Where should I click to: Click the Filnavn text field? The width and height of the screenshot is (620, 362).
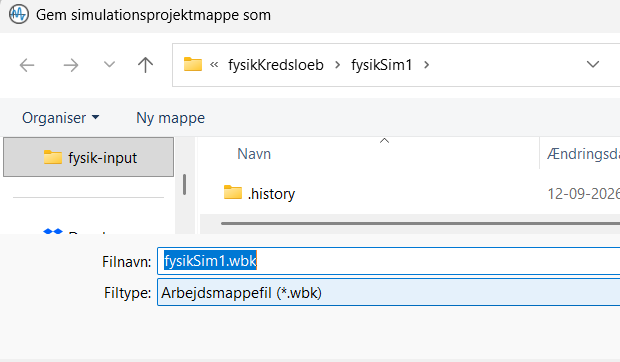click(388, 261)
